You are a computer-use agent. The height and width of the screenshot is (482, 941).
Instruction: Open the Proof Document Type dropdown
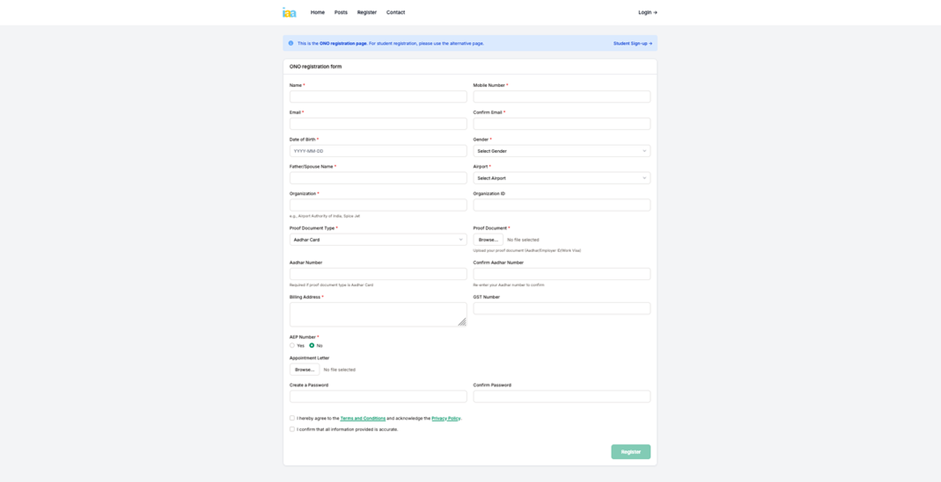(x=378, y=240)
